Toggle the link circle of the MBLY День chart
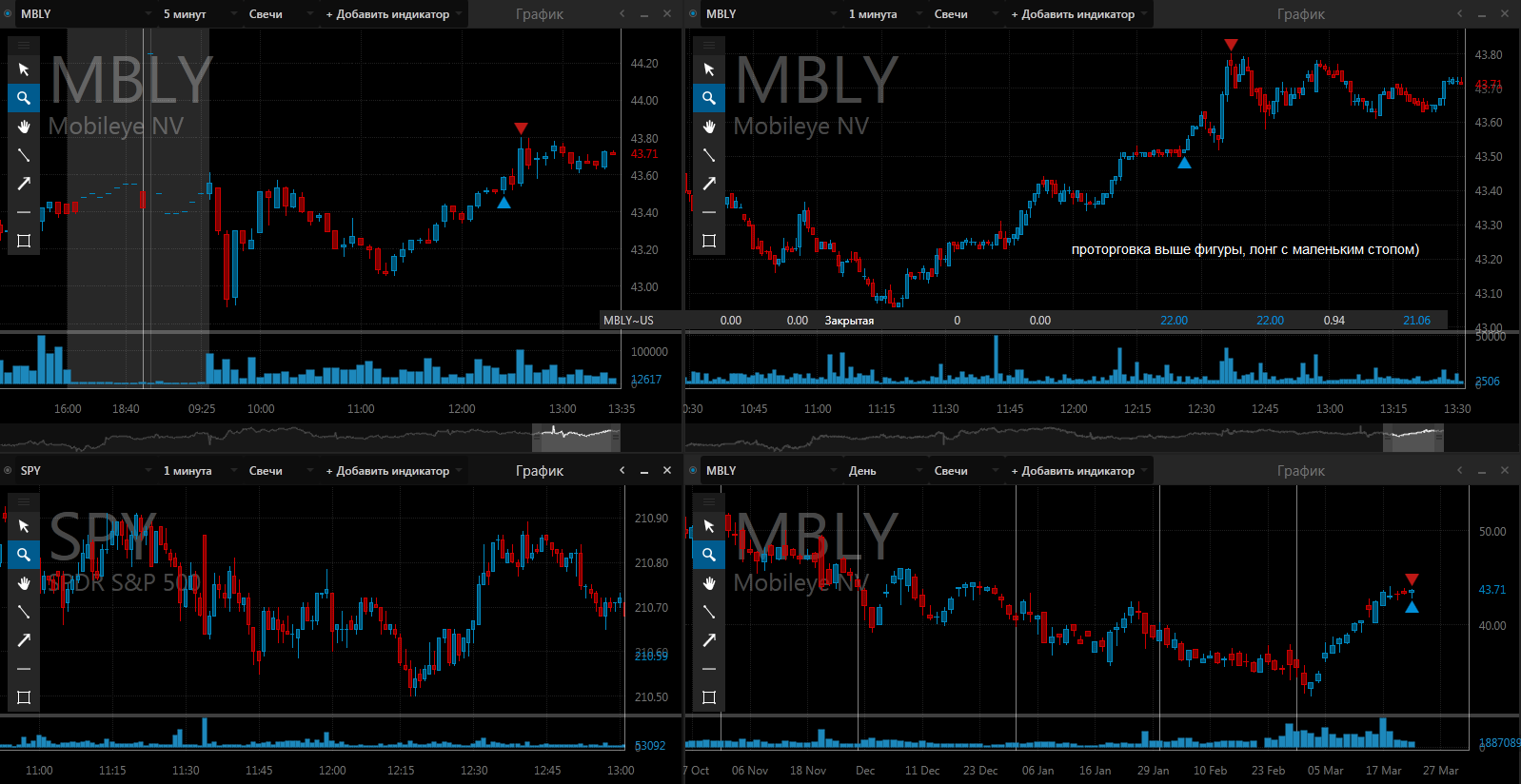Image resolution: width=1521 pixels, height=784 pixels. (693, 471)
